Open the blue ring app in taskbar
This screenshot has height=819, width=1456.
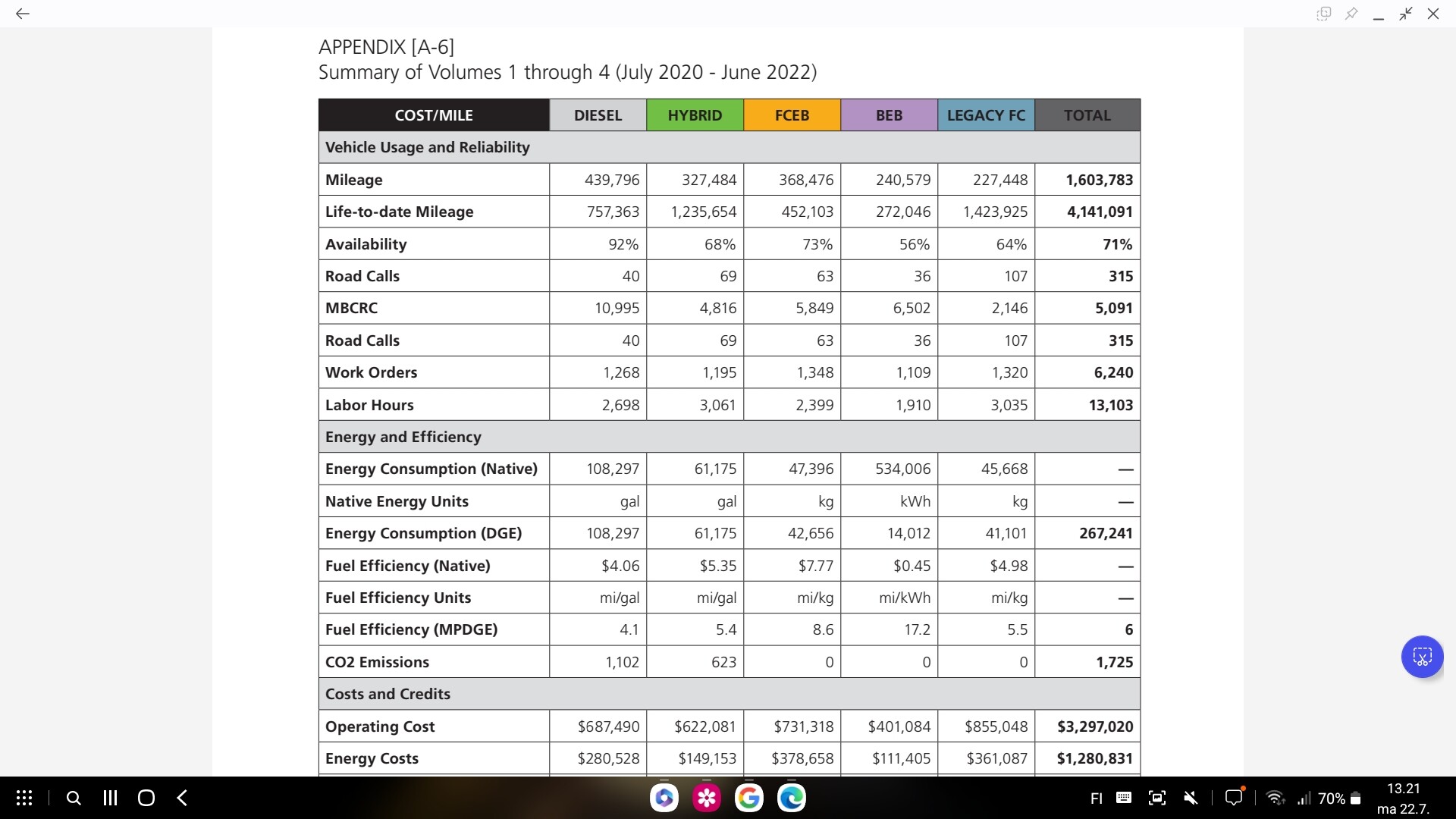click(x=664, y=798)
